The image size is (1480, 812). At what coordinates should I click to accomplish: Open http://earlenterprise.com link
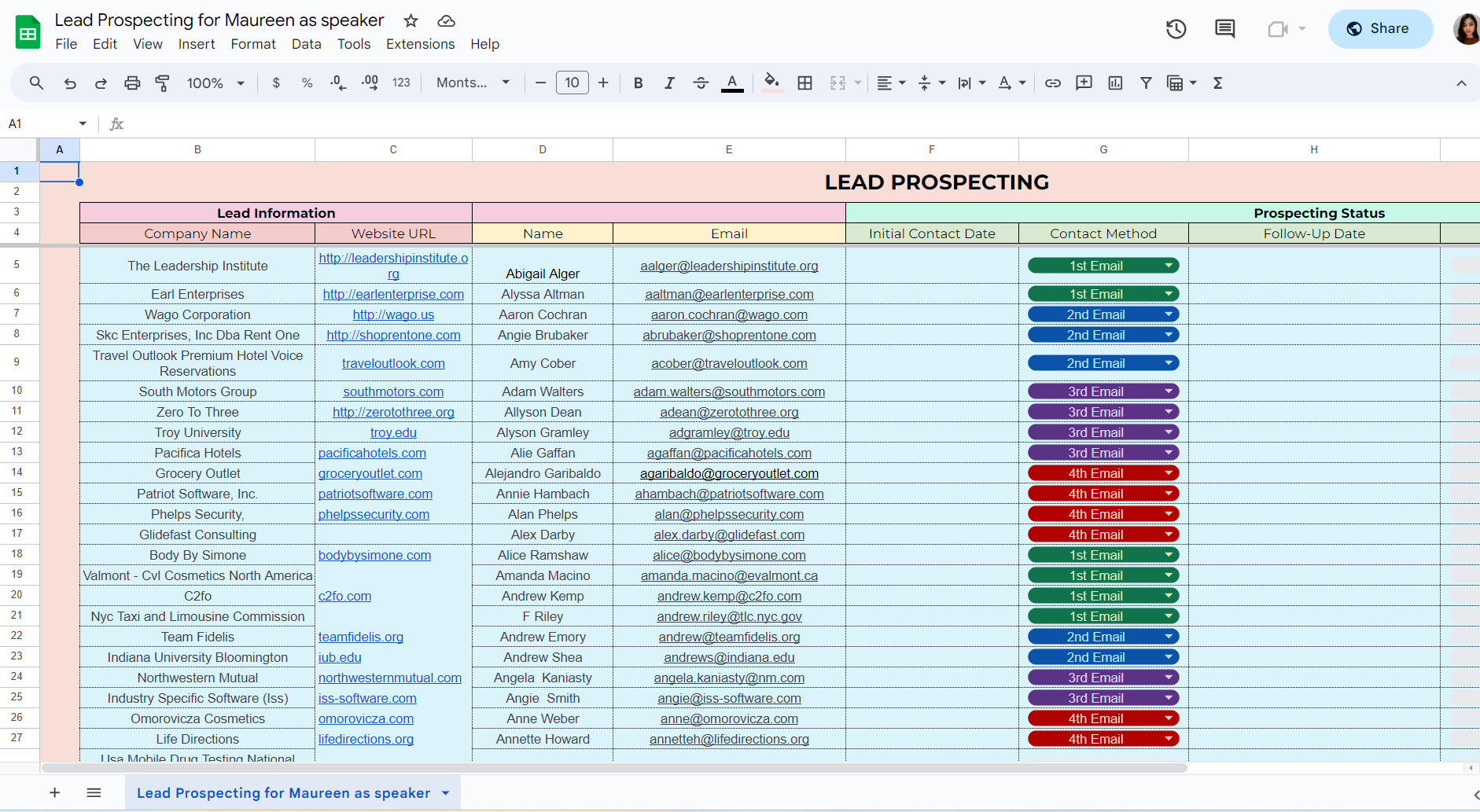pyautogui.click(x=393, y=294)
